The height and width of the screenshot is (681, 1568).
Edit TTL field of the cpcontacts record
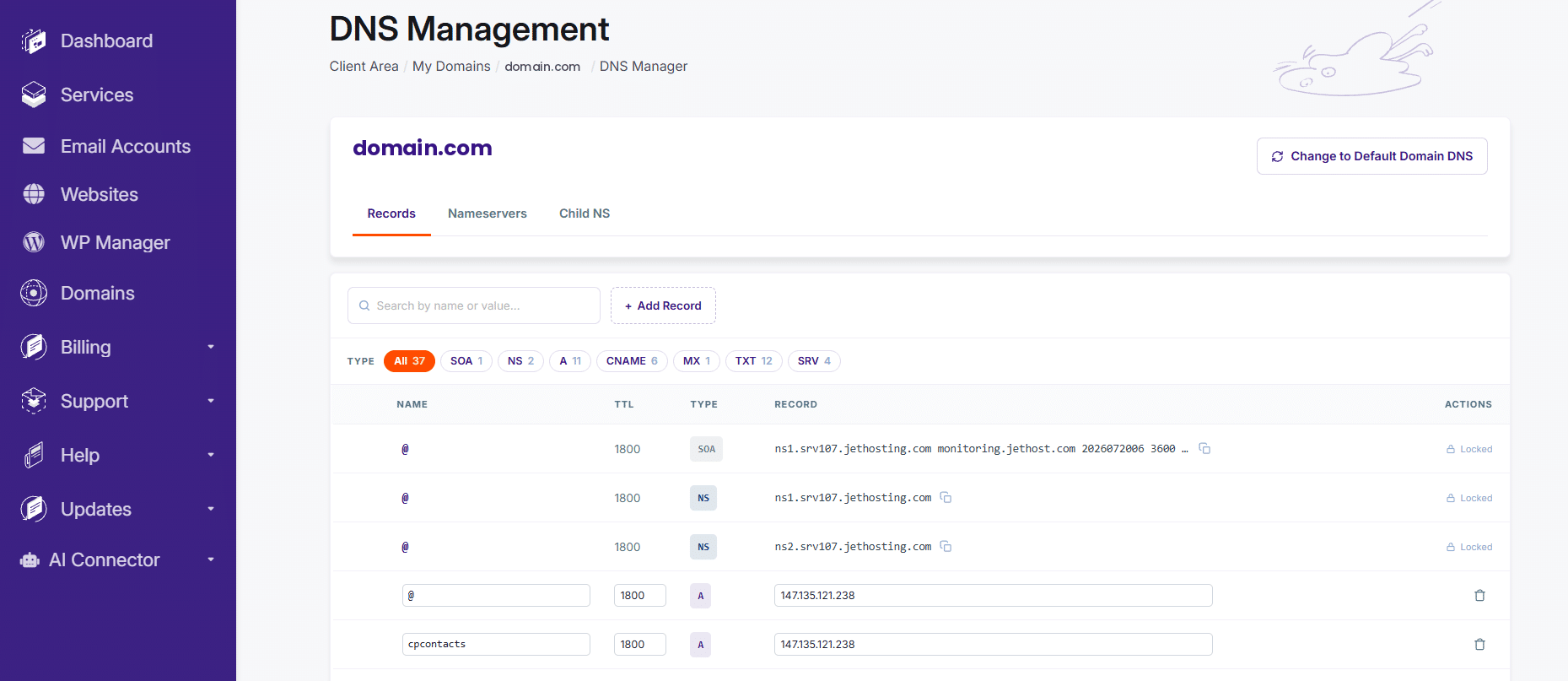(x=640, y=644)
